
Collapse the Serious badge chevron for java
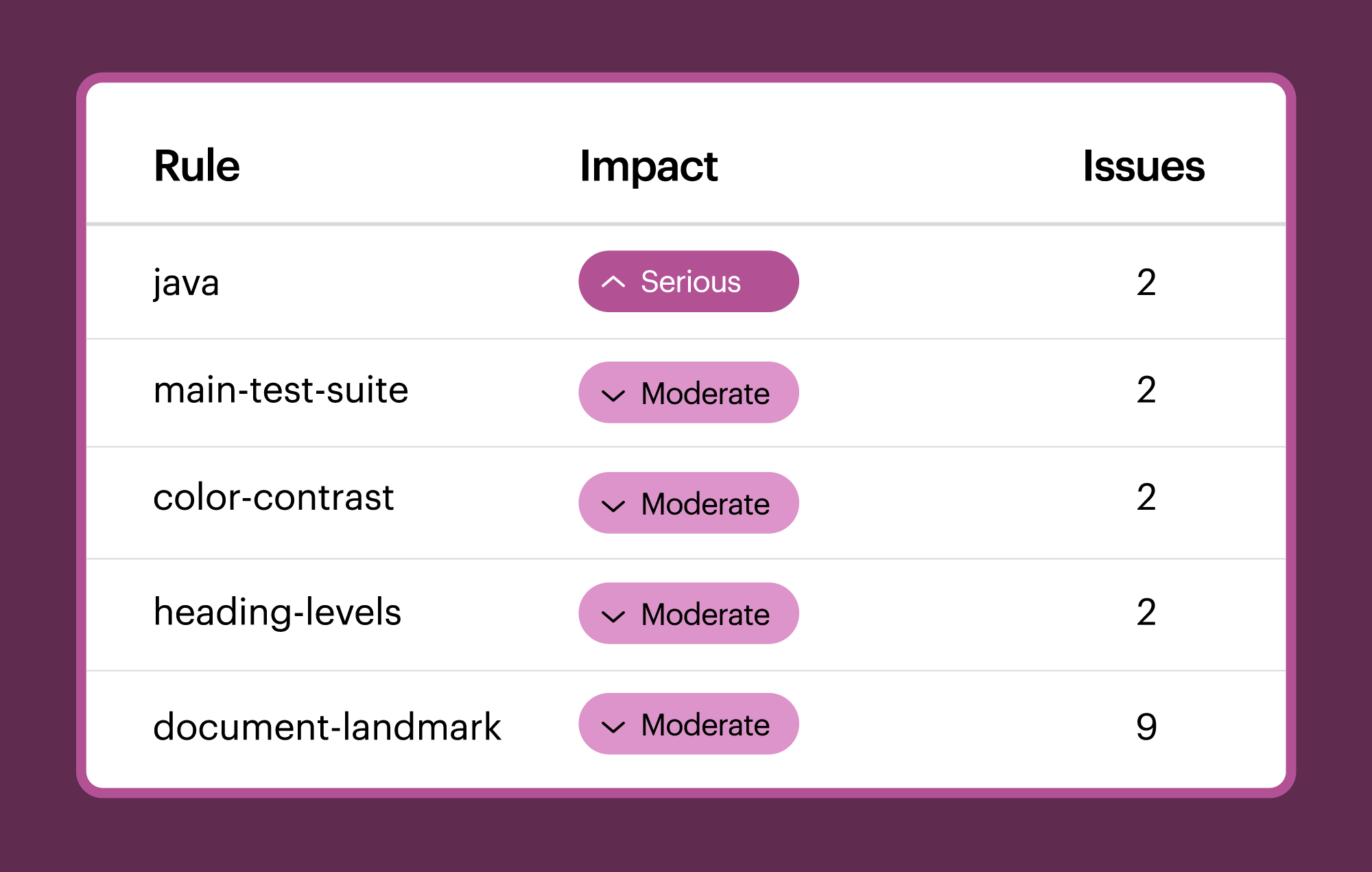(614, 281)
